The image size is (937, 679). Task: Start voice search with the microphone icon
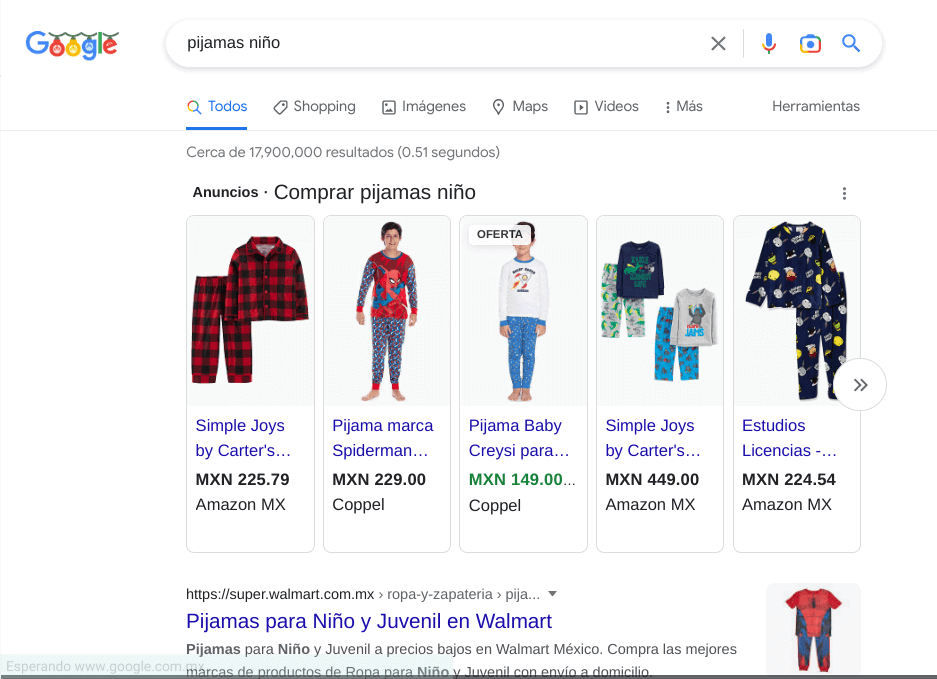[x=768, y=43]
